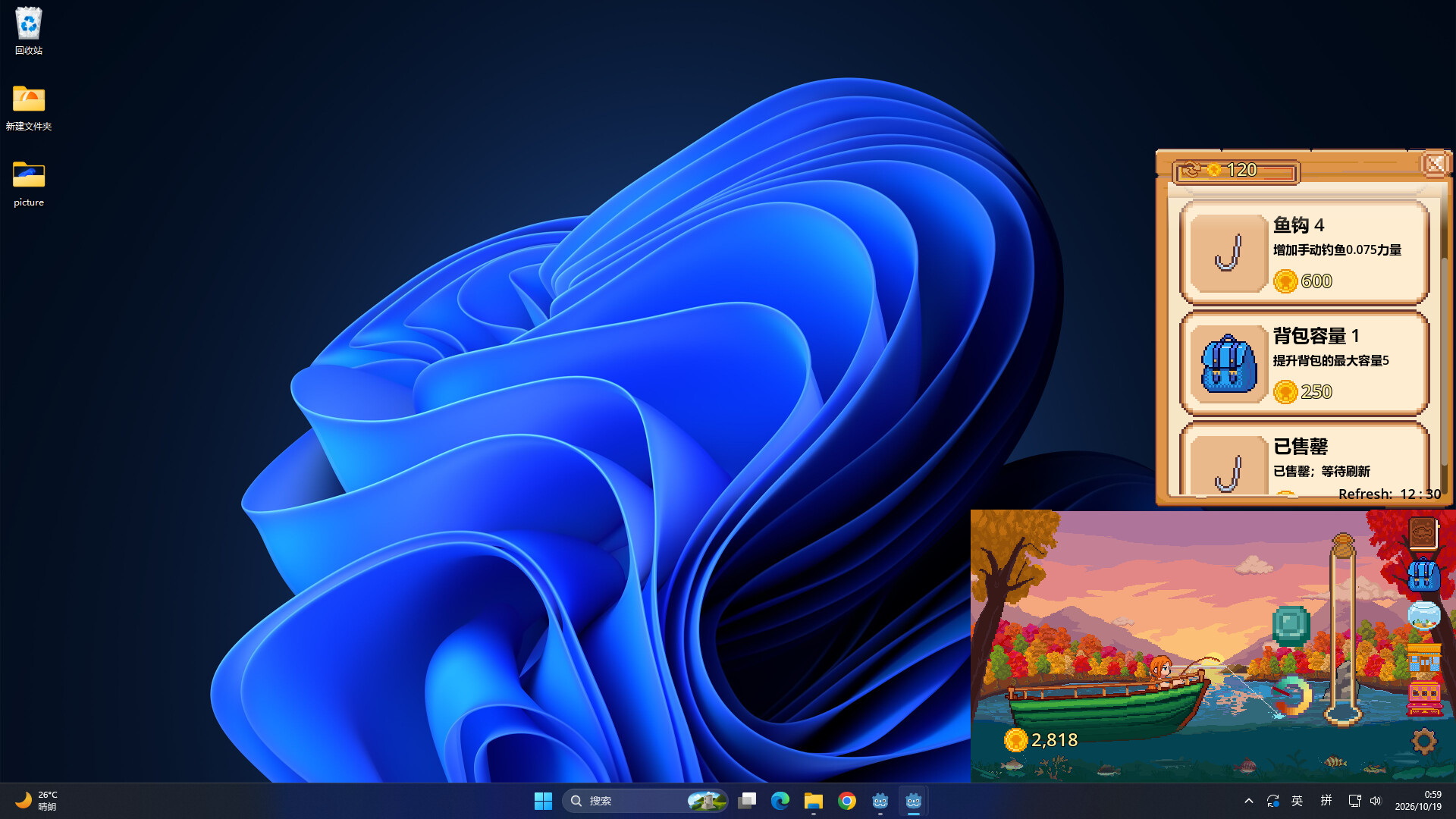Click the 背包容量 backpack thumbnail

[x=1228, y=364]
